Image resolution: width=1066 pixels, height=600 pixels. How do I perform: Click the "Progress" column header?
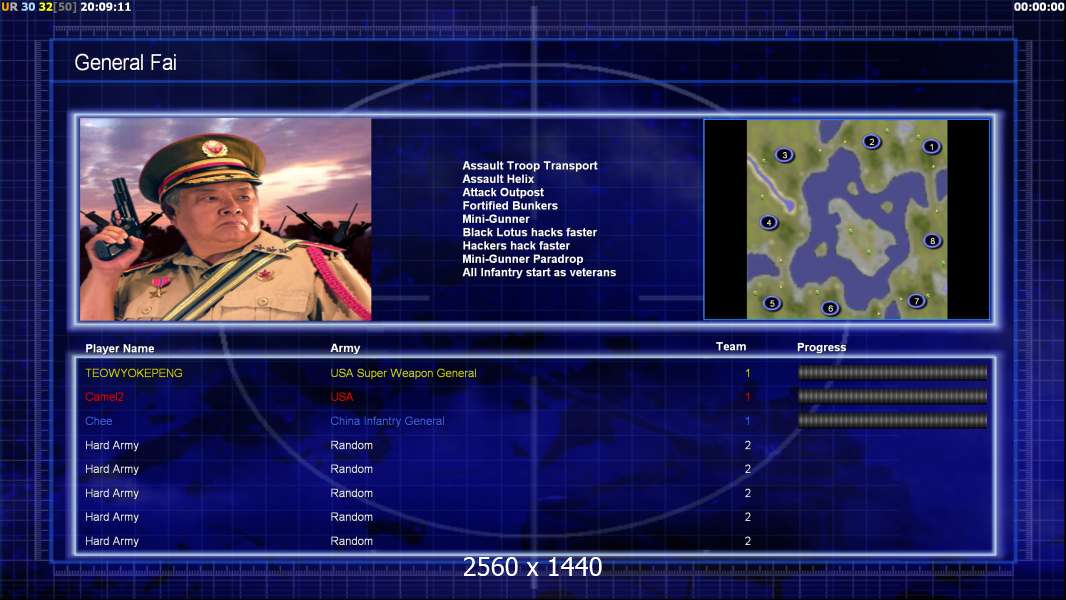point(821,347)
